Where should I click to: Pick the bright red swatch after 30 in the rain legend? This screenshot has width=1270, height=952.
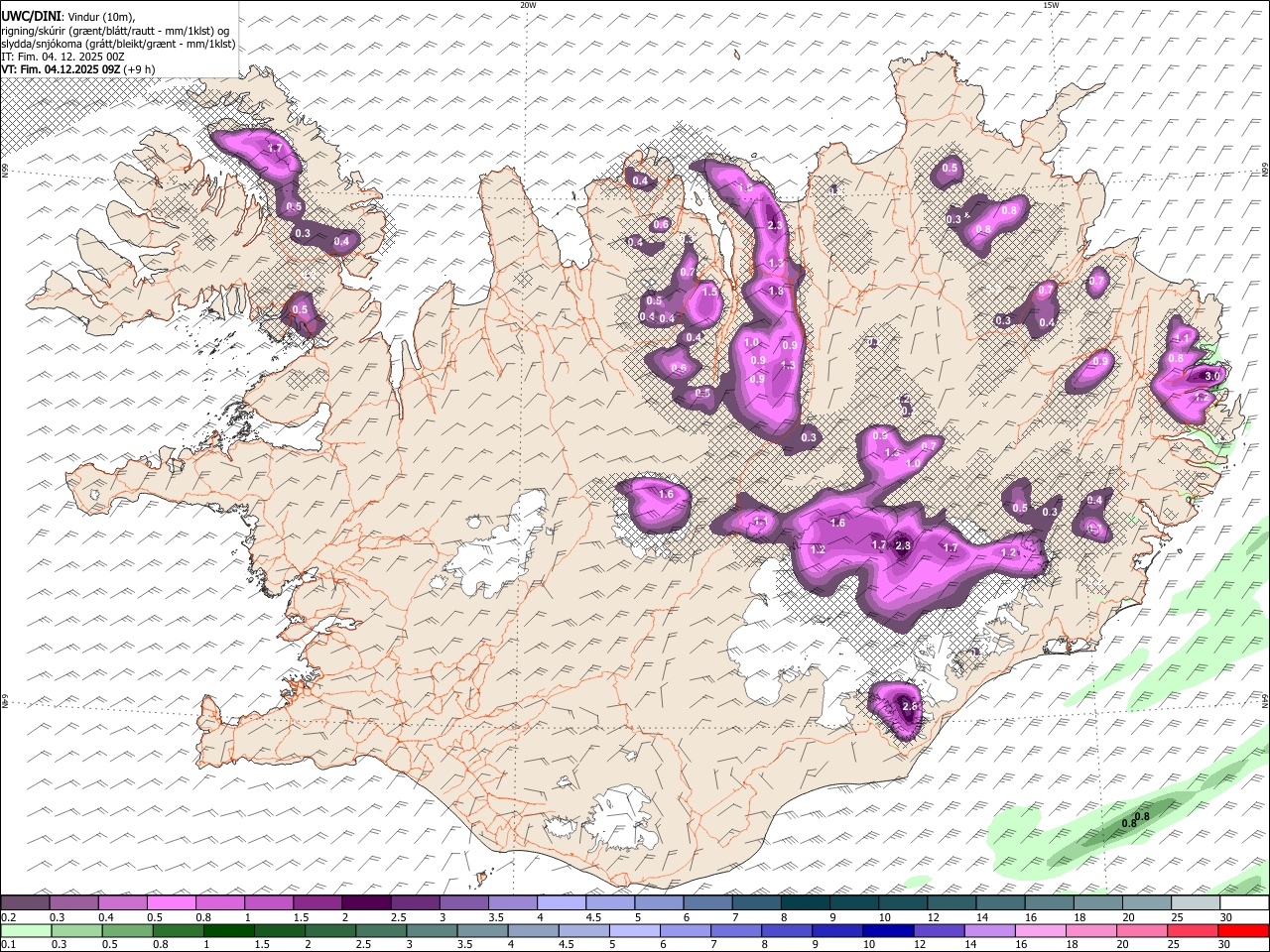pos(1243,930)
